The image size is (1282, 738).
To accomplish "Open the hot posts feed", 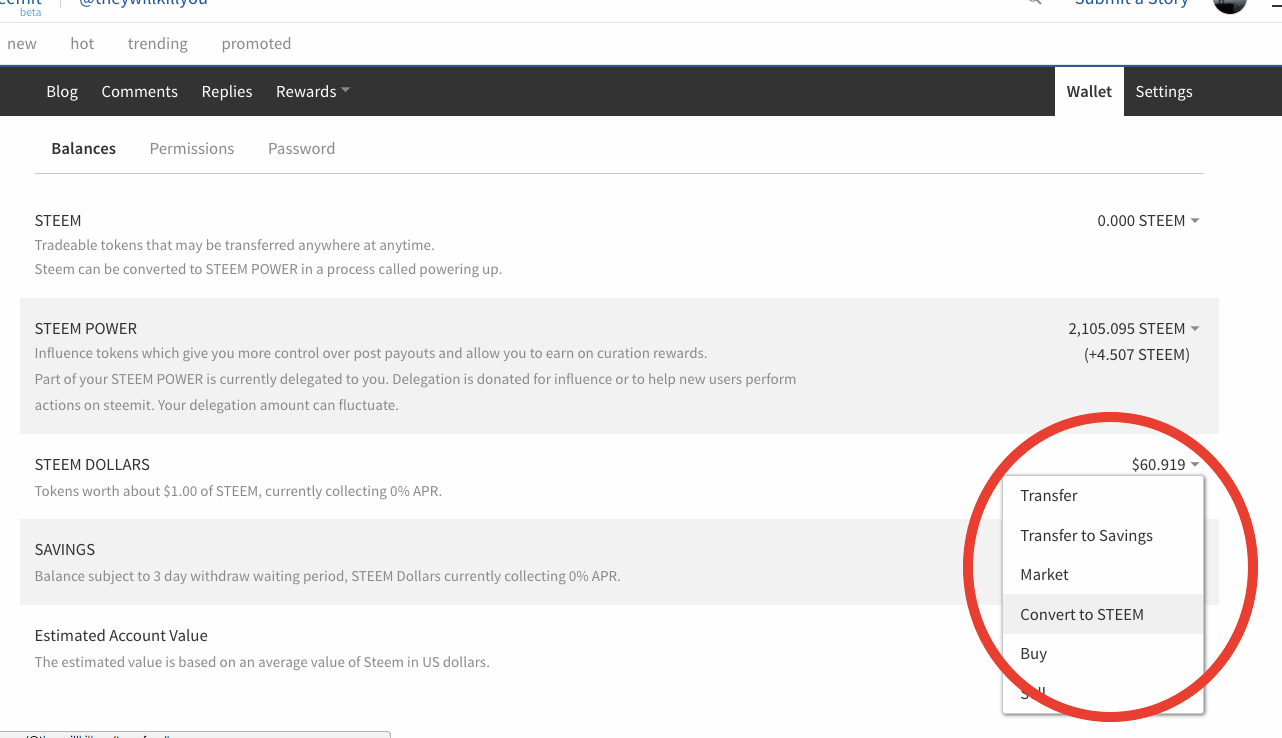I will coord(82,44).
